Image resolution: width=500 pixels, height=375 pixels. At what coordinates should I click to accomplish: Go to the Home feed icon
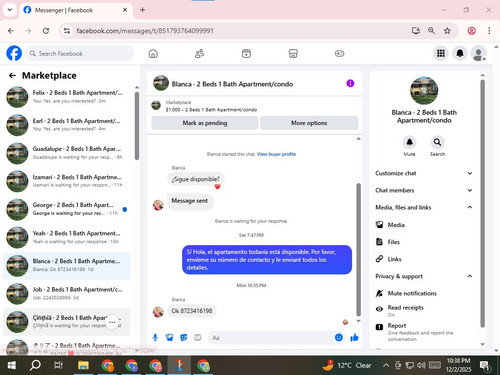(153, 53)
